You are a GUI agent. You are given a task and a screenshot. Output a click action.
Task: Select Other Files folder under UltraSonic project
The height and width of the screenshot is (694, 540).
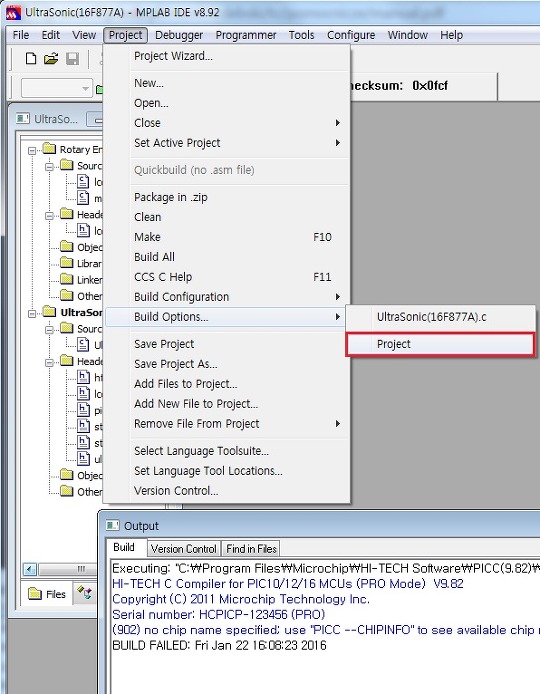click(81, 492)
